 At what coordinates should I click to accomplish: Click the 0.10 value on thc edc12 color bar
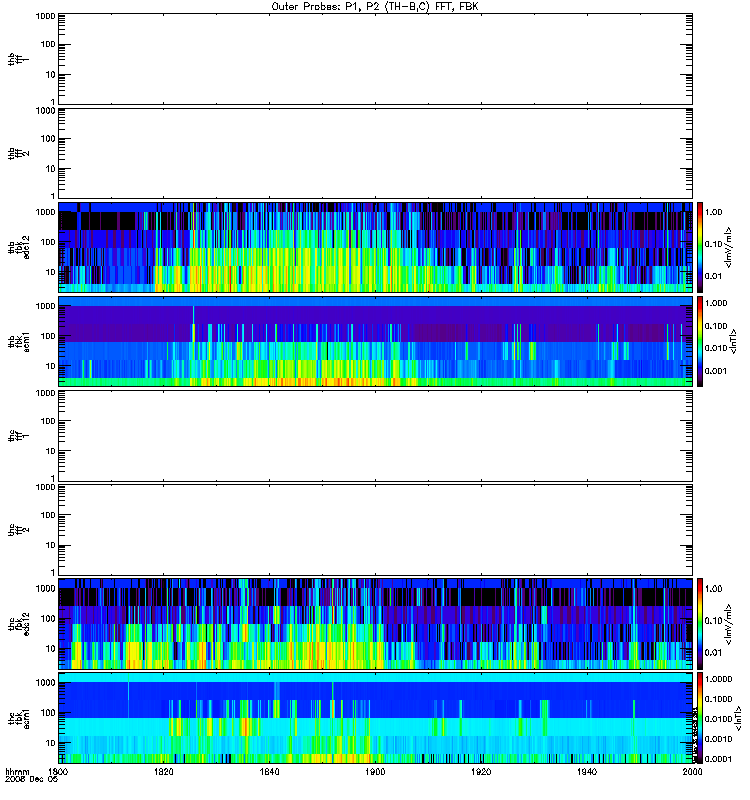713,620
